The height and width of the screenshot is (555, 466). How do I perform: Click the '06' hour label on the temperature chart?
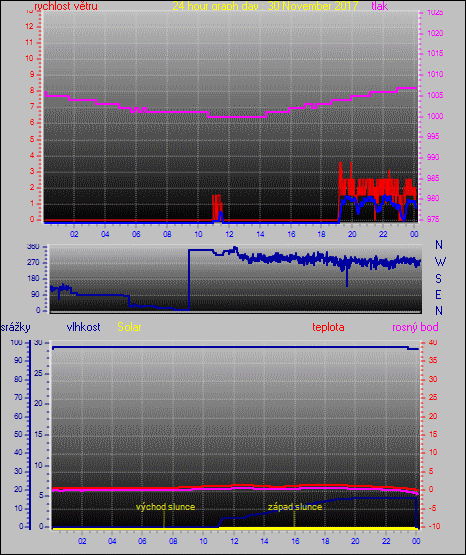click(x=142, y=541)
